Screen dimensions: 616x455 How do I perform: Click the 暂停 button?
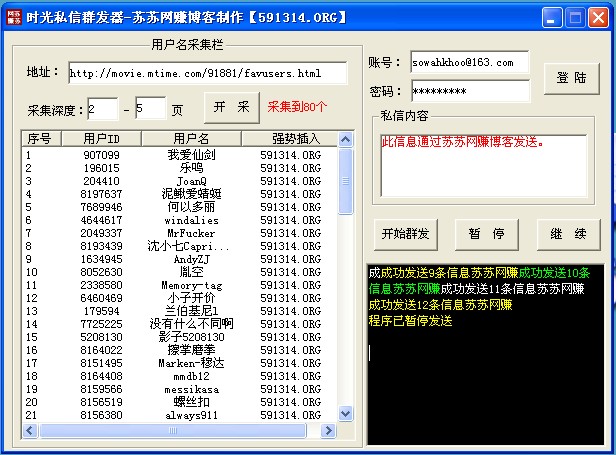[487, 235]
